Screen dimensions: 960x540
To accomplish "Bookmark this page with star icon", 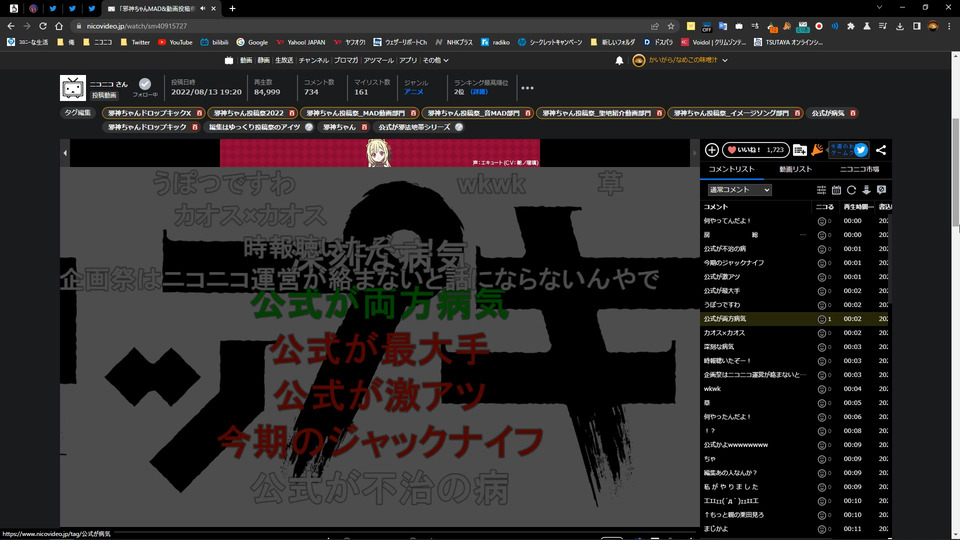I will pos(672,26).
